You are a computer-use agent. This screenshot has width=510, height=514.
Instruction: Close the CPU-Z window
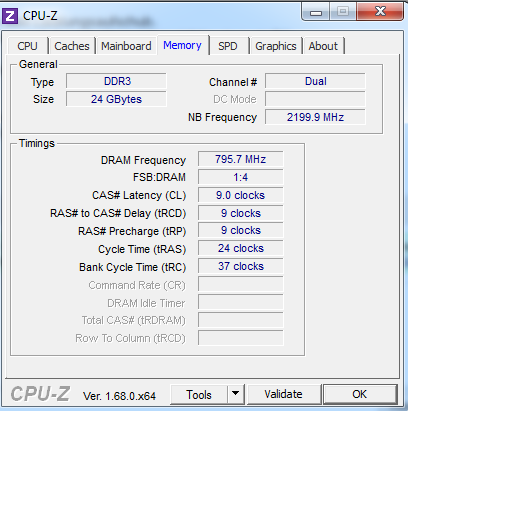point(380,12)
